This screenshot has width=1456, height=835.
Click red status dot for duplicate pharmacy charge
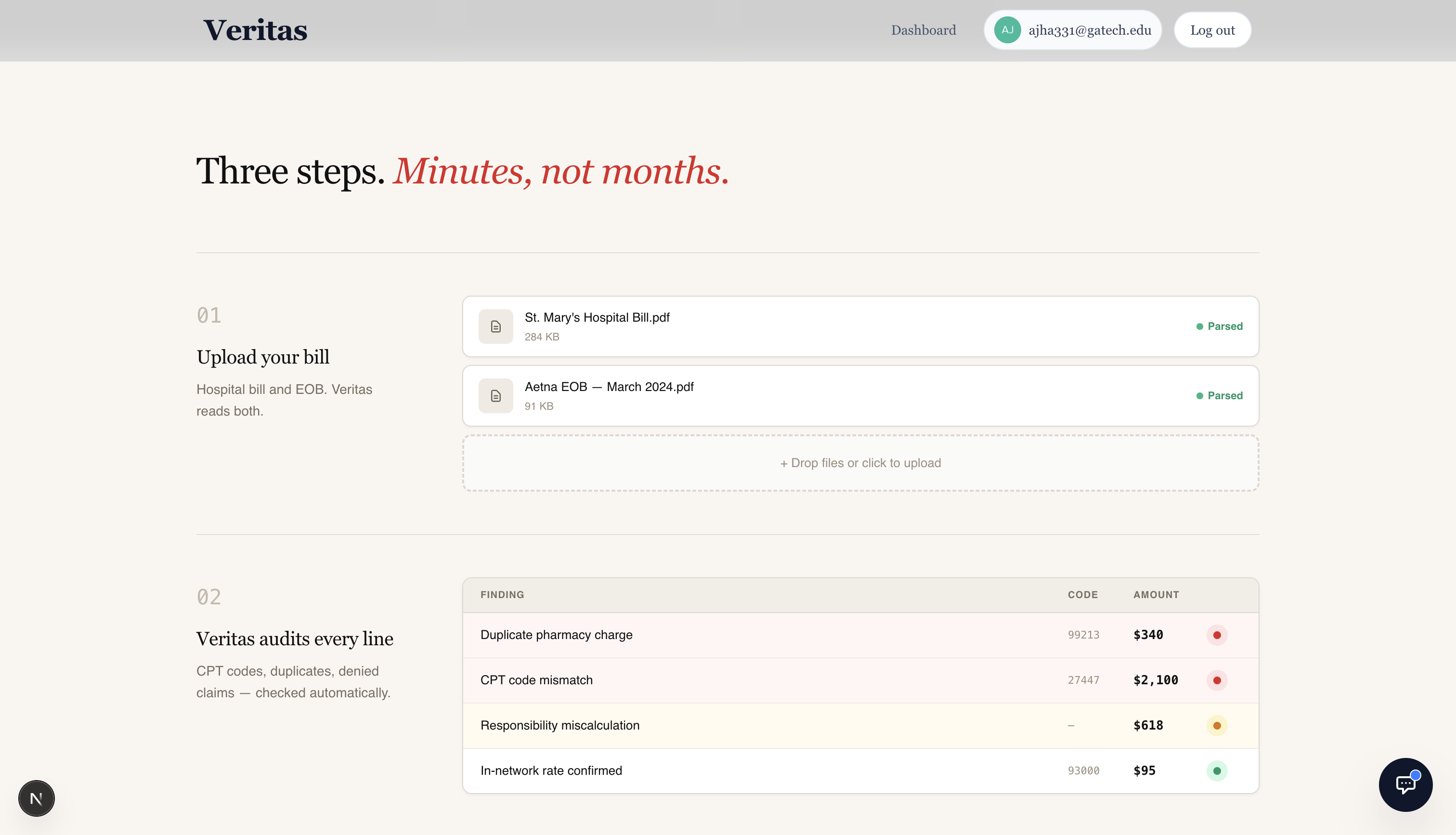1216,635
